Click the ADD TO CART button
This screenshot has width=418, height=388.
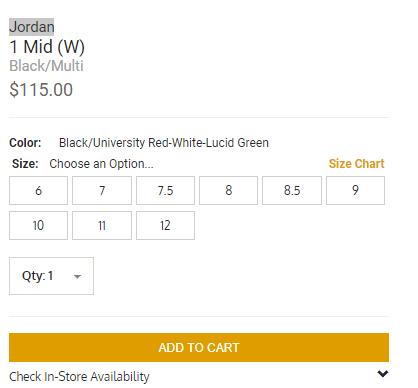199,347
